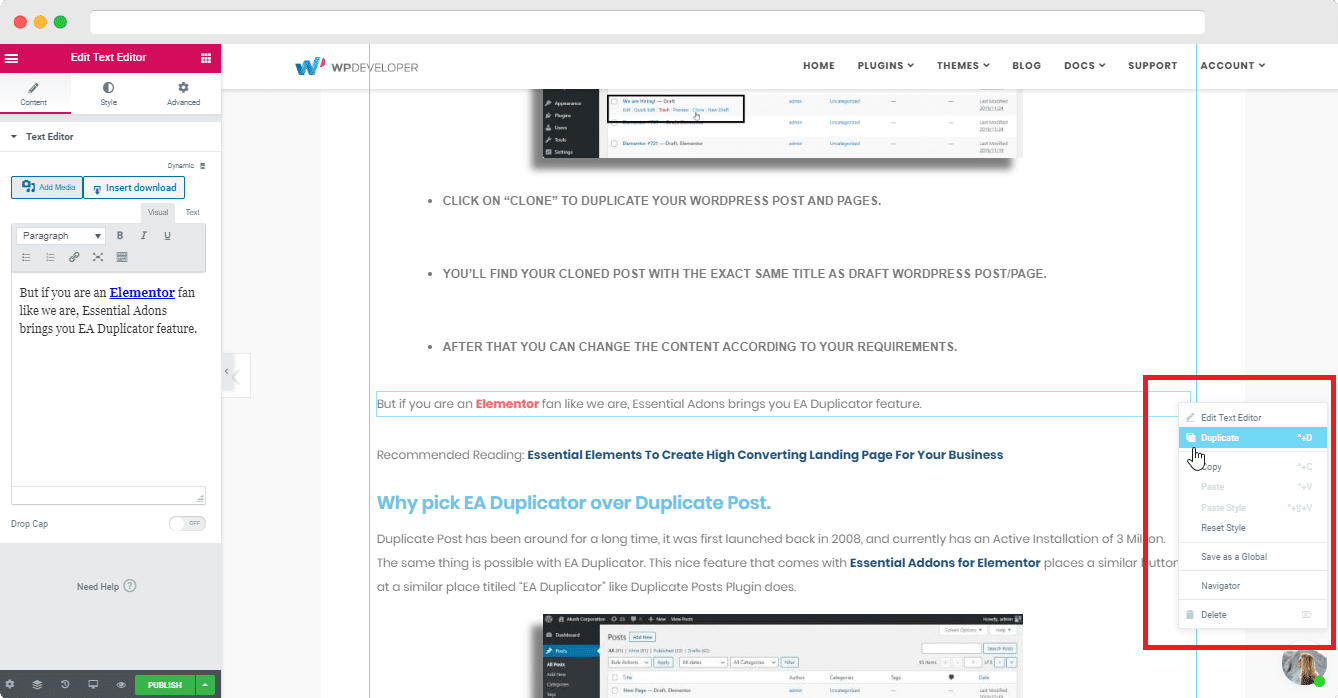Go to the Blog nav link

coord(1027,66)
